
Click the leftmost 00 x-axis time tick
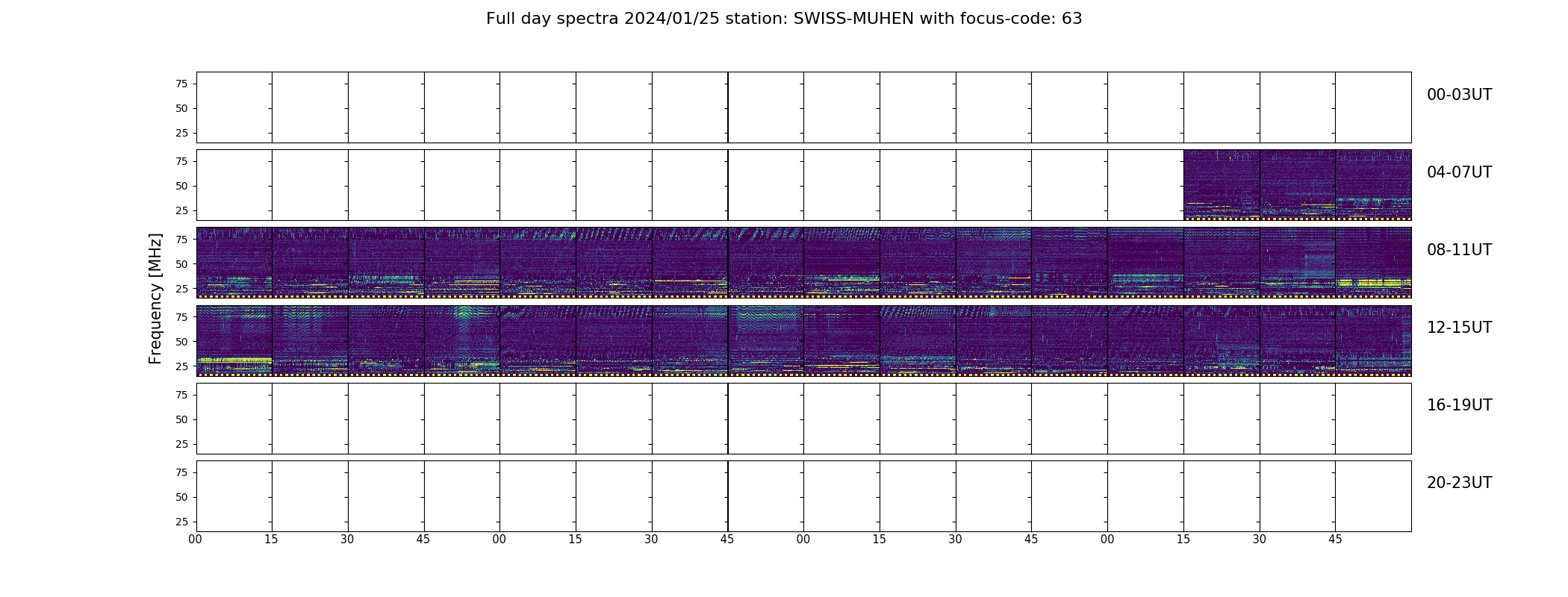[196, 540]
